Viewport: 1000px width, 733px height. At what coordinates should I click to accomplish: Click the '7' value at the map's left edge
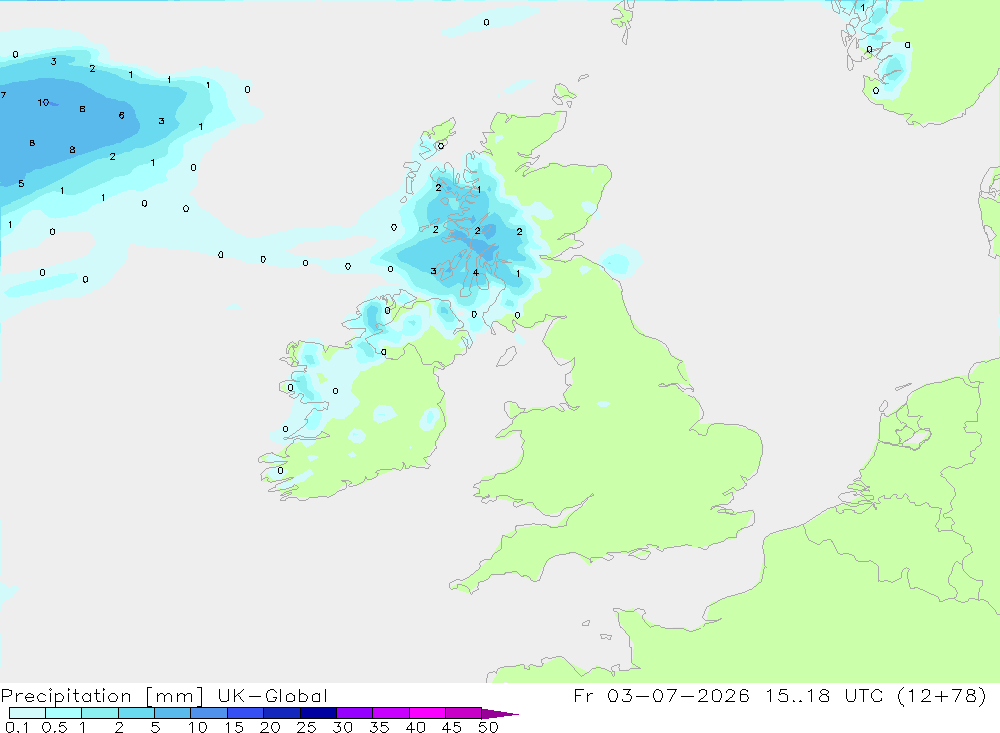pyautogui.click(x=4, y=95)
